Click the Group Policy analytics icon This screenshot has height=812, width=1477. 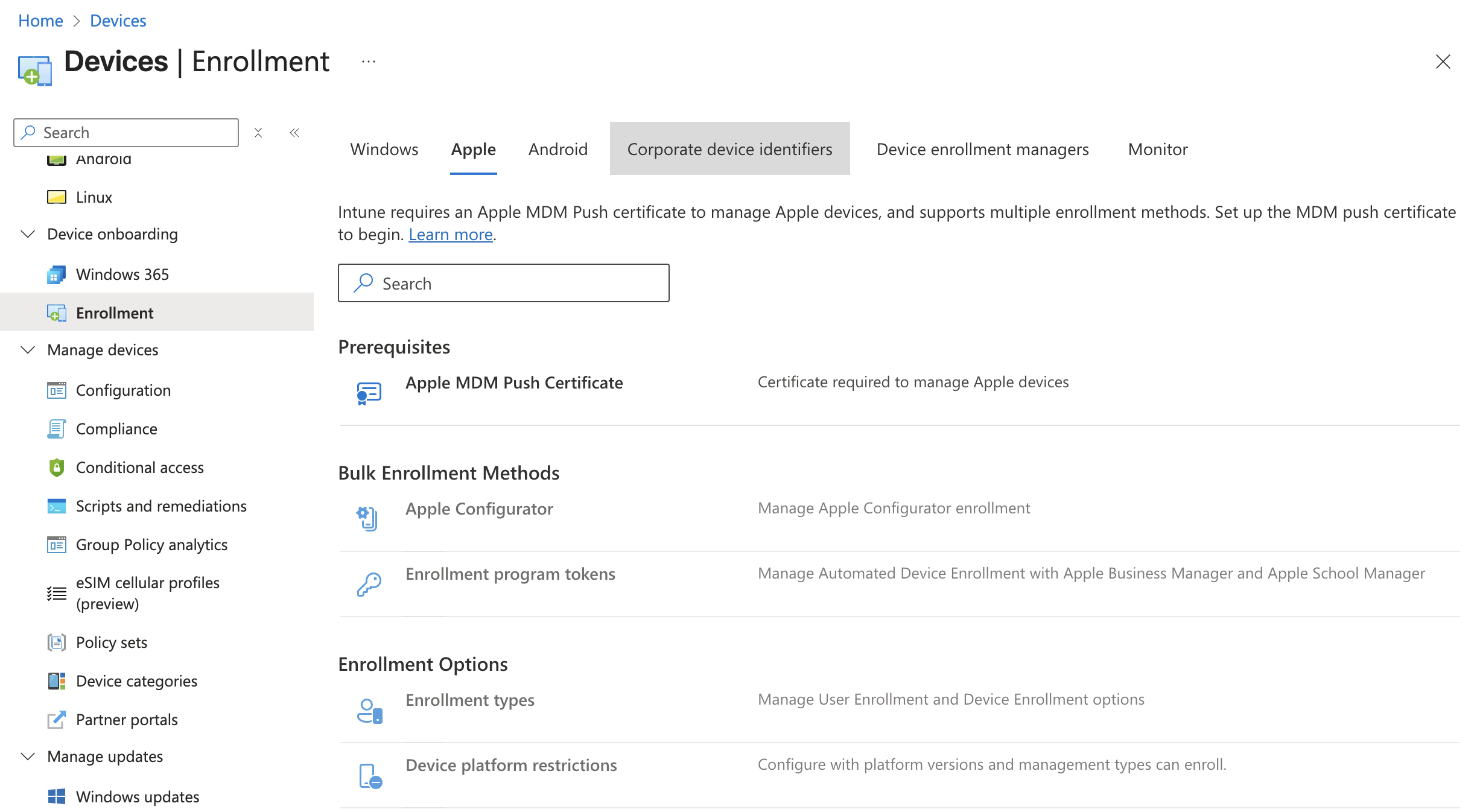click(x=56, y=544)
